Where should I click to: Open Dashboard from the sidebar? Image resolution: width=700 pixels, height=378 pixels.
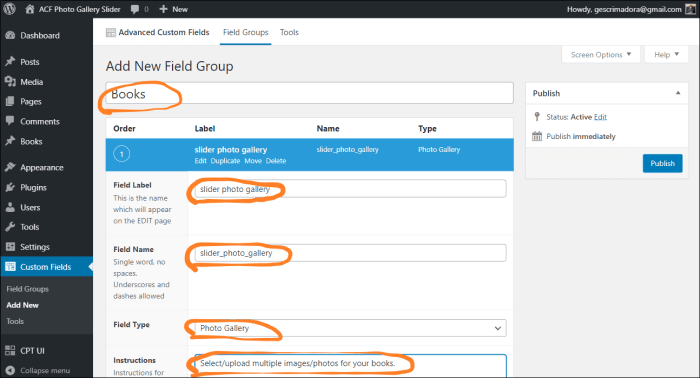(40, 36)
